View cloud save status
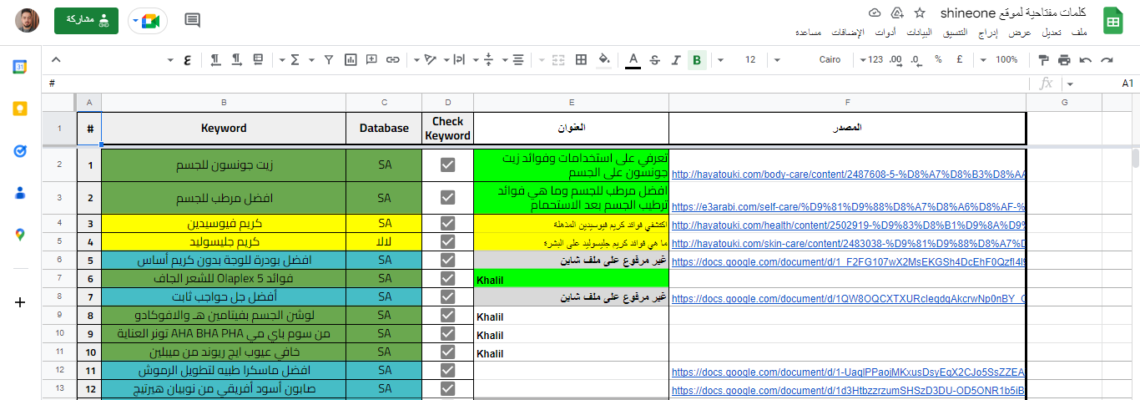 pos(875,13)
